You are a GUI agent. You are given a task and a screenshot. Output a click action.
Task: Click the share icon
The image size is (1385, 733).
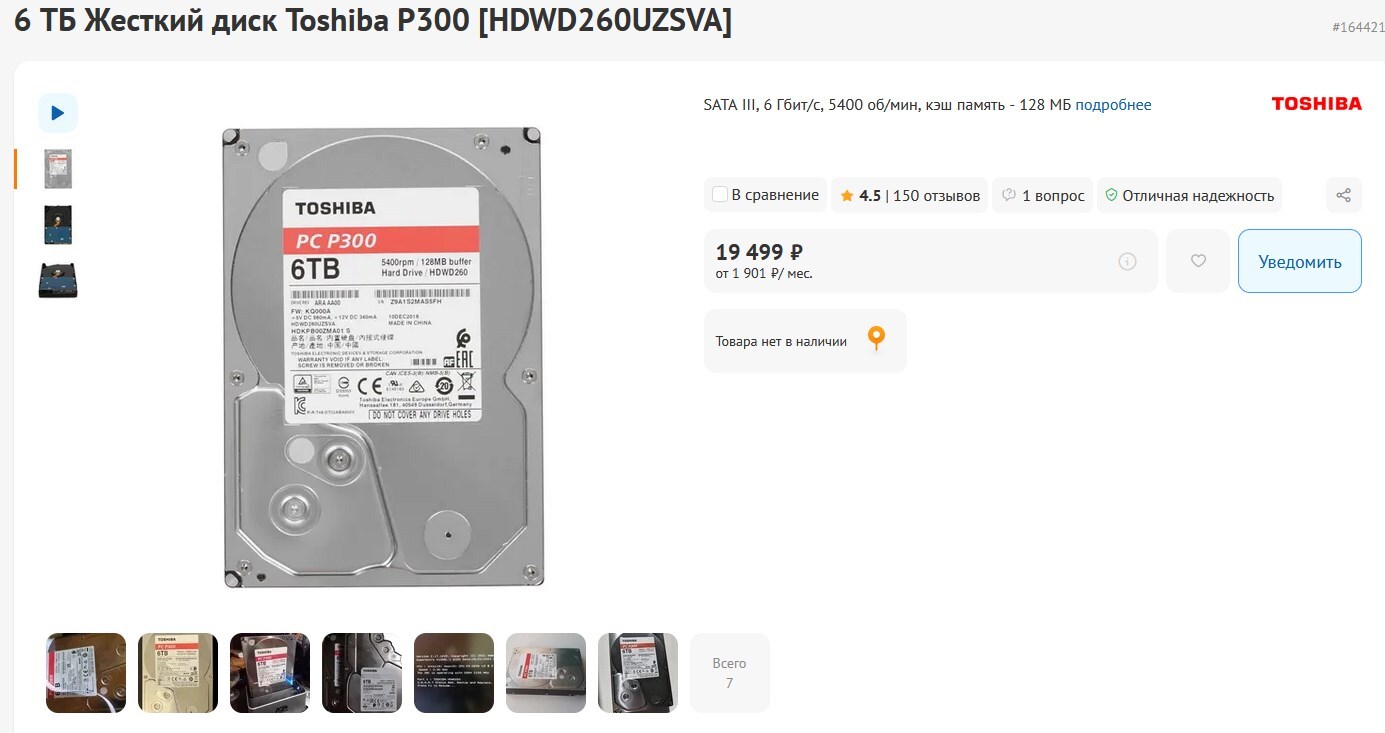(1344, 195)
